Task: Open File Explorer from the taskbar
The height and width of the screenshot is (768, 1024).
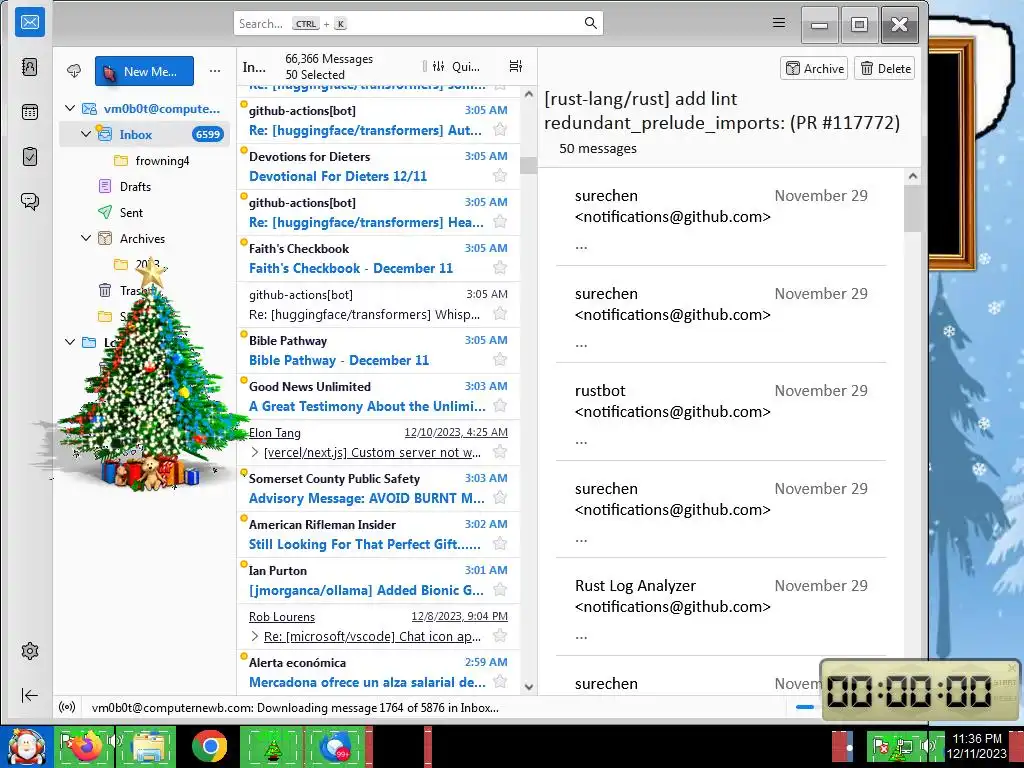Action: [148, 746]
